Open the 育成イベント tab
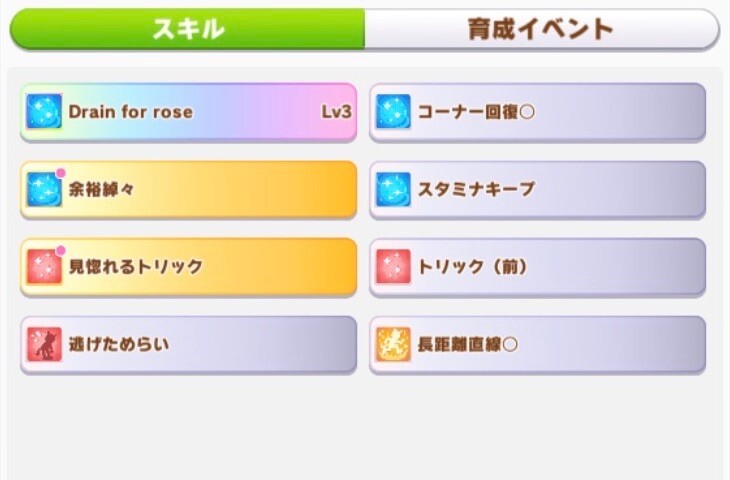 tap(540, 29)
